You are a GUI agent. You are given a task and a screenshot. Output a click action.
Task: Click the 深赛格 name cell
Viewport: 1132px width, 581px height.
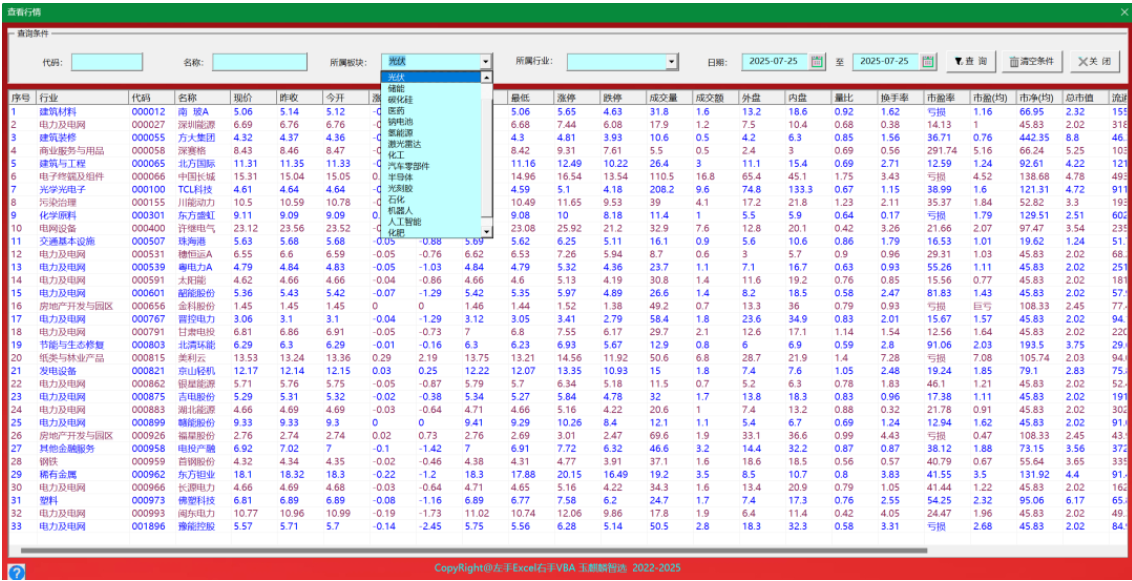coord(191,150)
